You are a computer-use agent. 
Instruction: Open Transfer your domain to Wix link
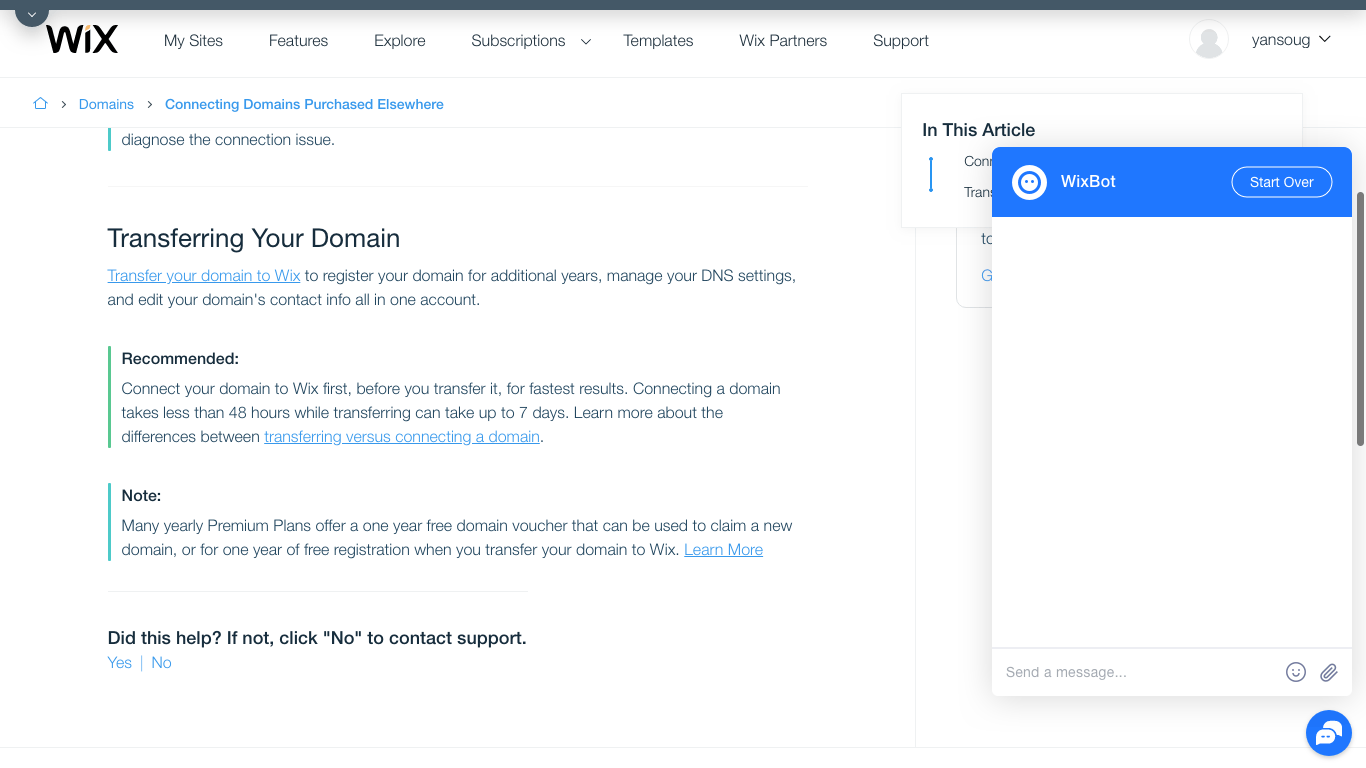[204, 275]
